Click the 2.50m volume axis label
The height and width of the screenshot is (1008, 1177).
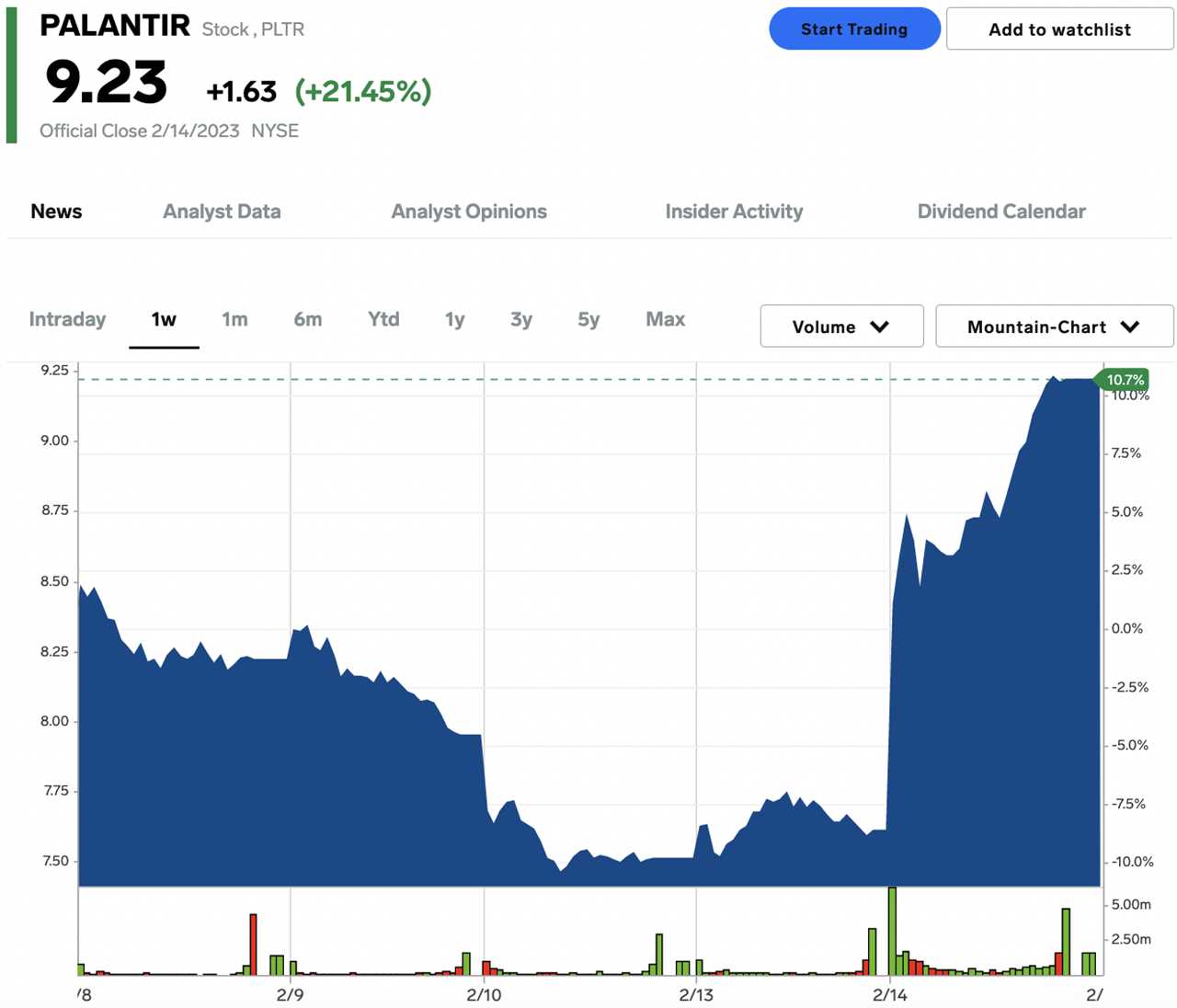click(x=1131, y=939)
